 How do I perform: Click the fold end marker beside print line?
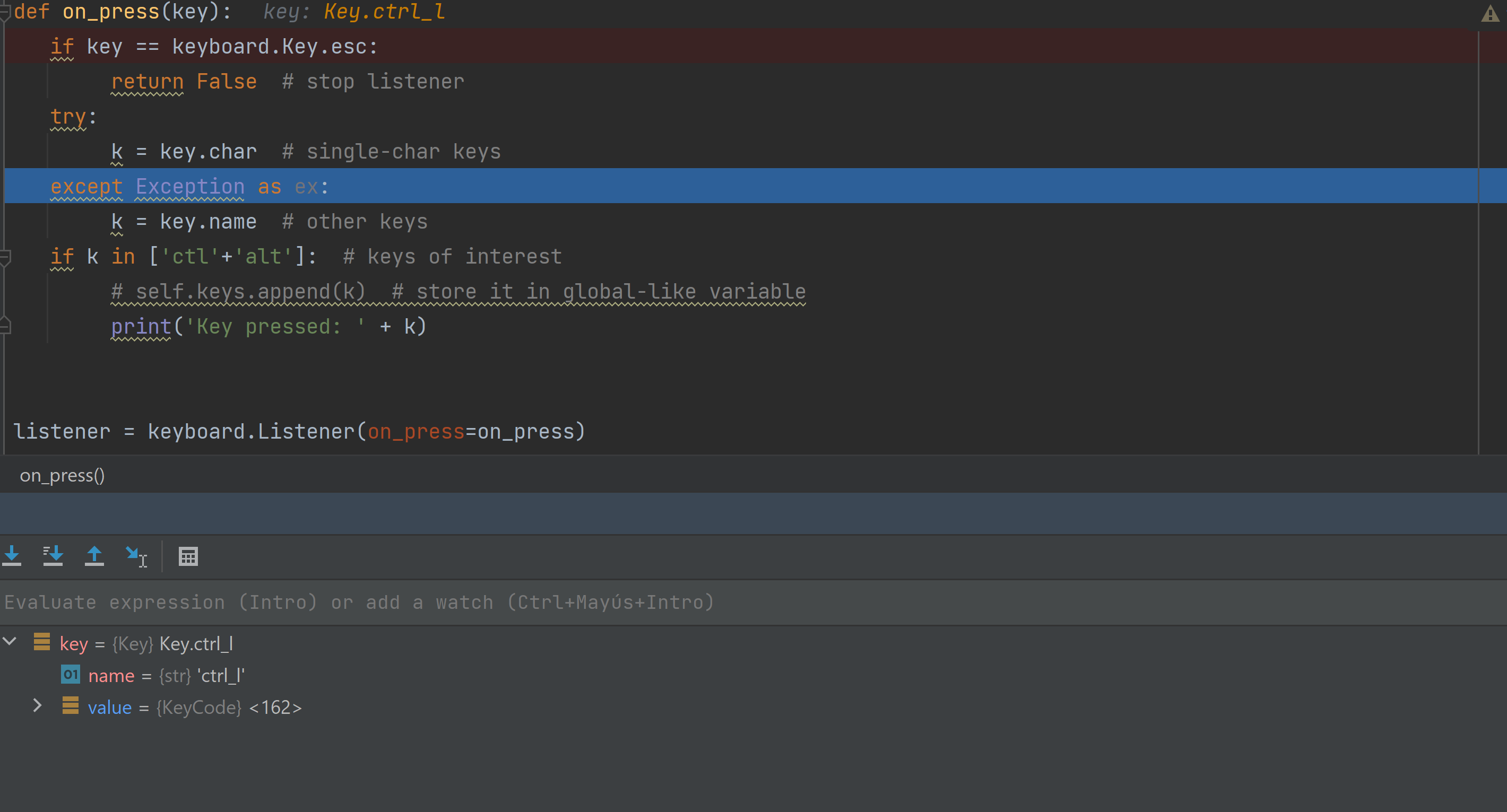(5, 326)
